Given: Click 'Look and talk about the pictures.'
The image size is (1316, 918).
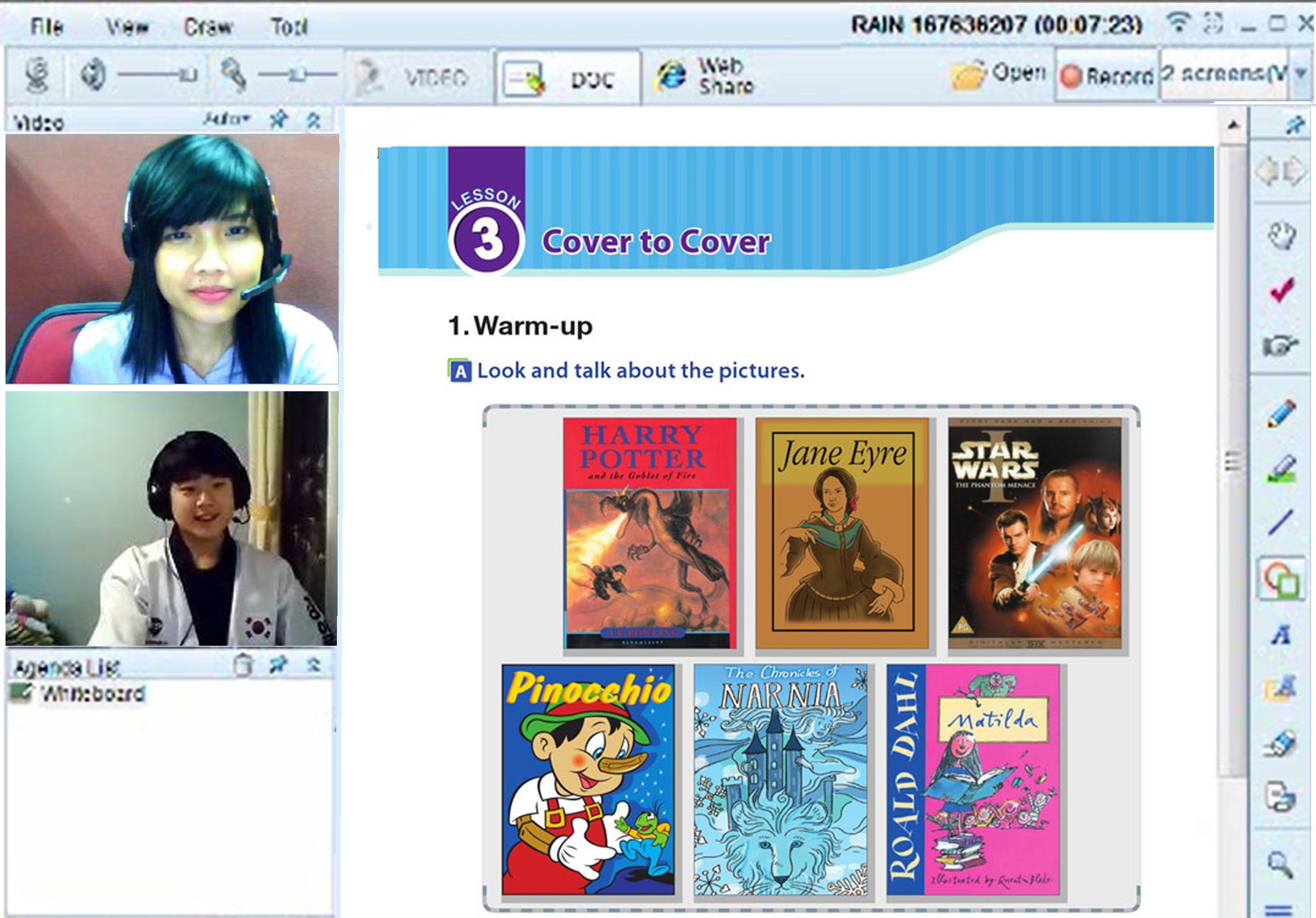Looking at the screenshot, I should tap(641, 370).
